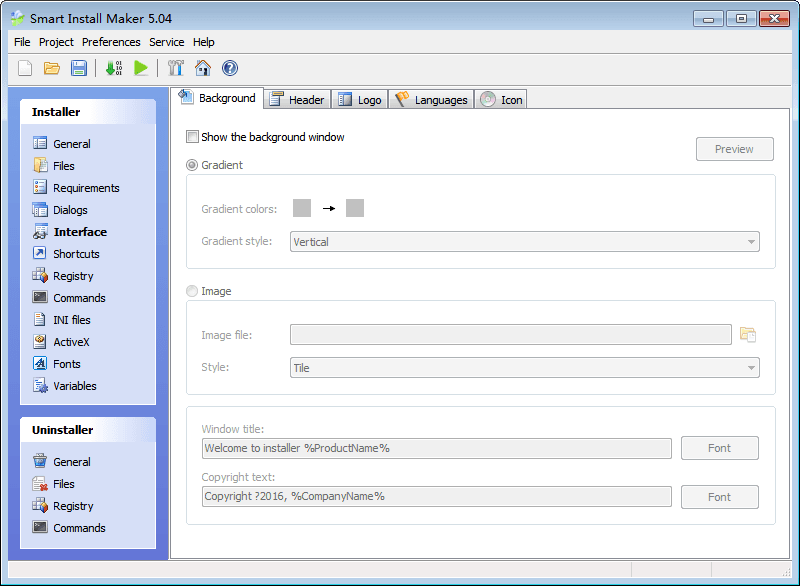
Task: Open Shortcuts section
Action: click(x=66, y=253)
